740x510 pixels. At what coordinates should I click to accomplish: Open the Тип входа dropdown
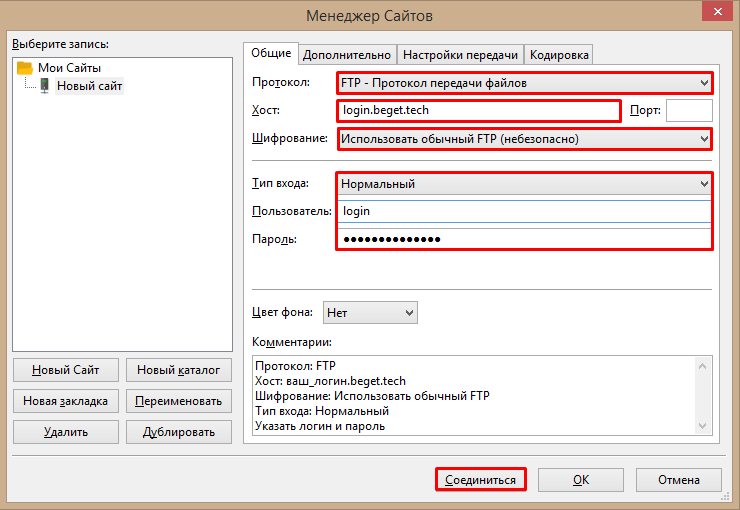524,184
